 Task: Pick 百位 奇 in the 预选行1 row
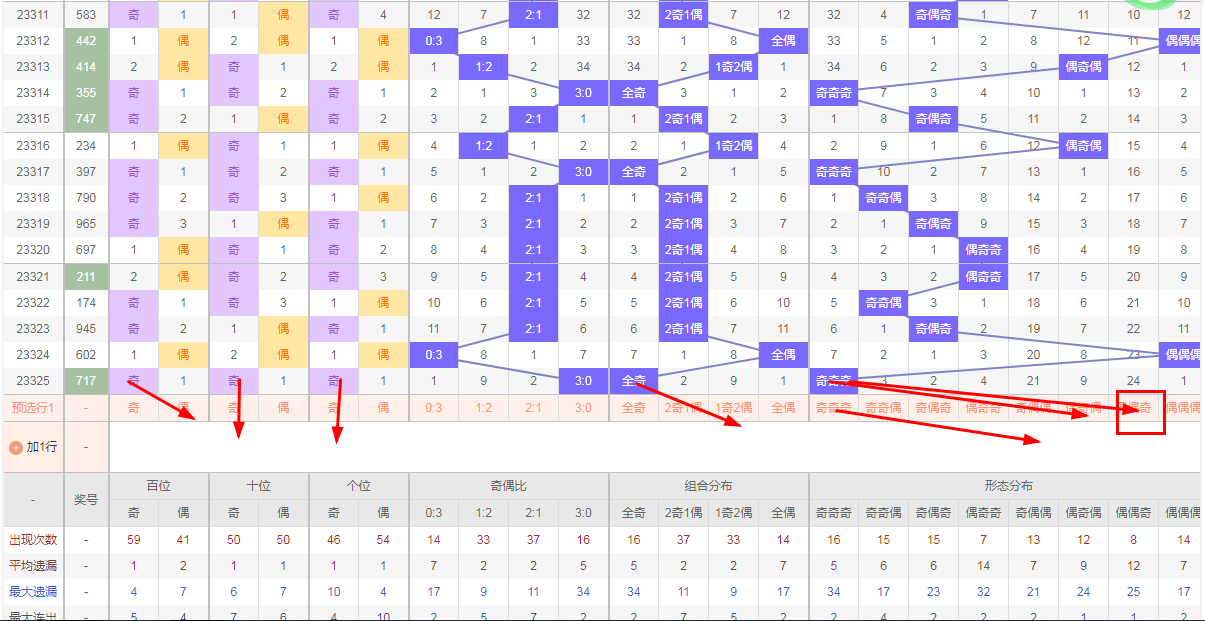(x=134, y=408)
